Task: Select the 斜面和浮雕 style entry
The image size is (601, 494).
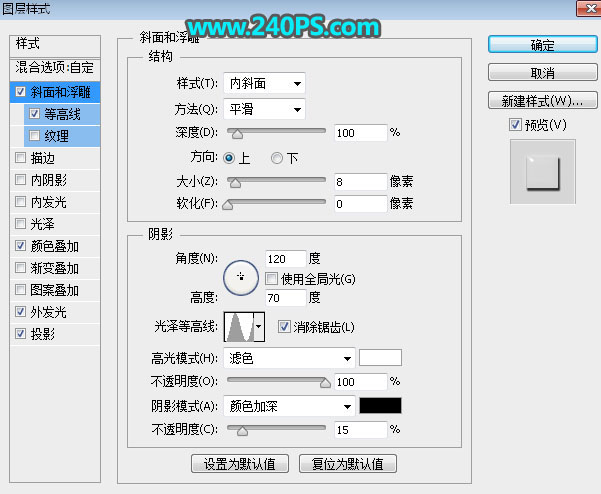Action: tap(61, 92)
